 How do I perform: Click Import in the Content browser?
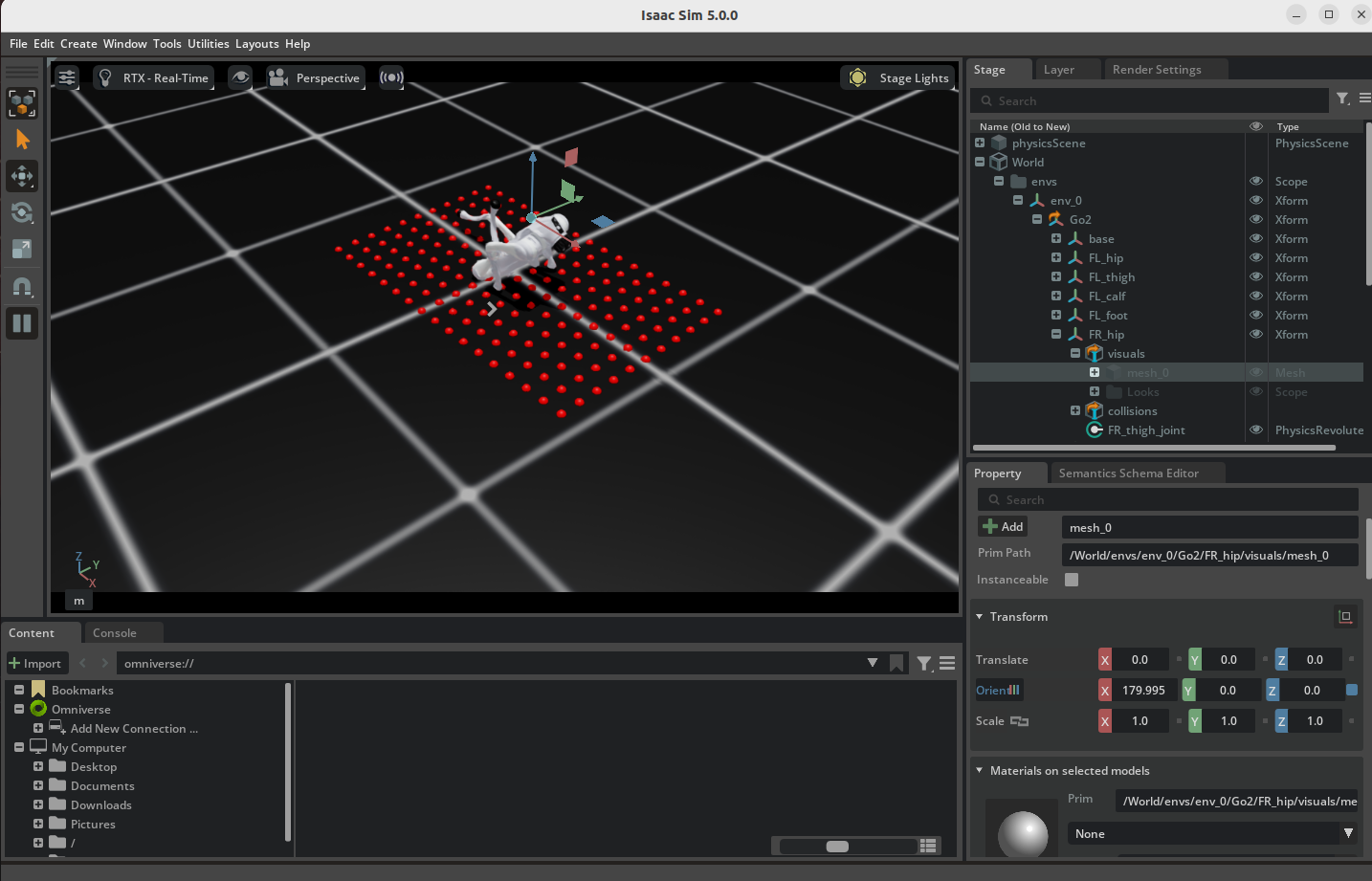[x=35, y=663]
